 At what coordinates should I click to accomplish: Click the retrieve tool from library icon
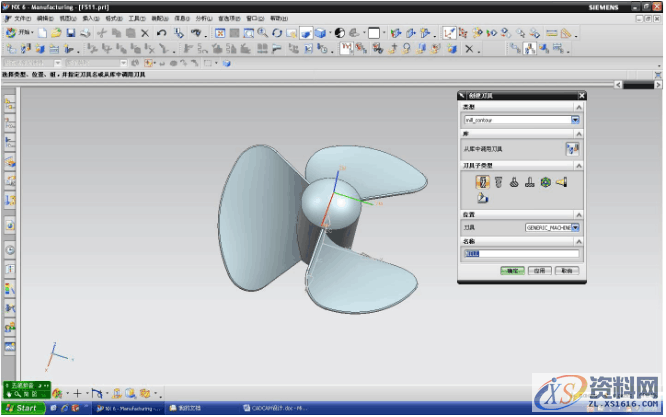tap(573, 147)
